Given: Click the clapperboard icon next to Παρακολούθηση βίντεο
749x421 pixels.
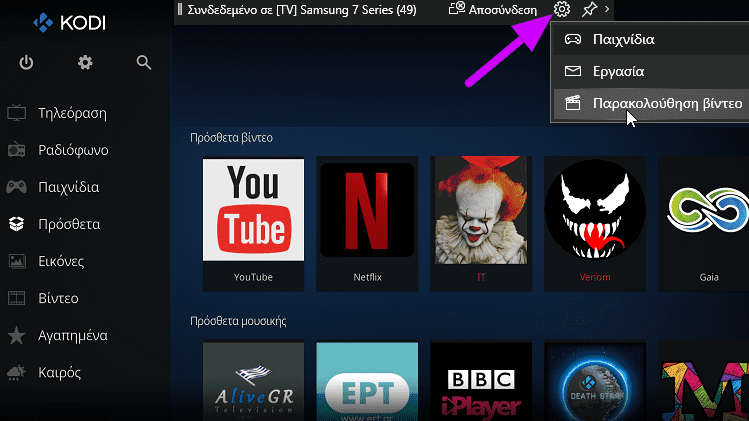Looking at the screenshot, I should pyautogui.click(x=573, y=103).
